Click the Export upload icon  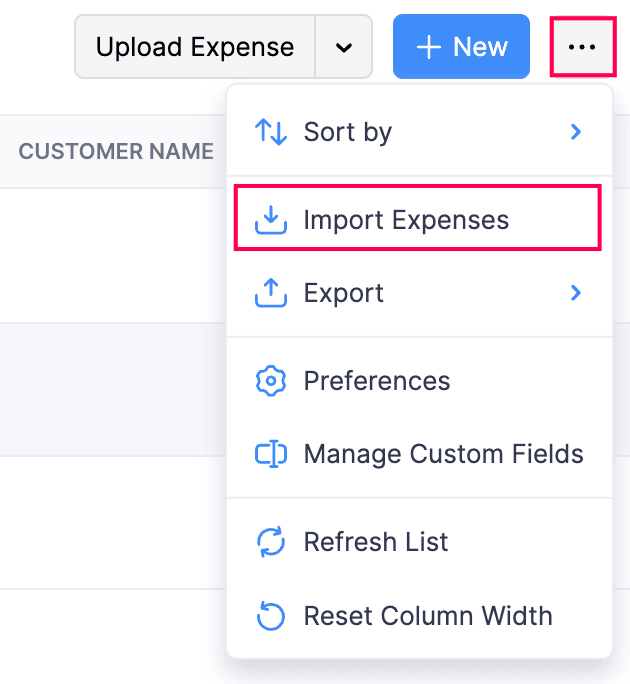click(271, 293)
